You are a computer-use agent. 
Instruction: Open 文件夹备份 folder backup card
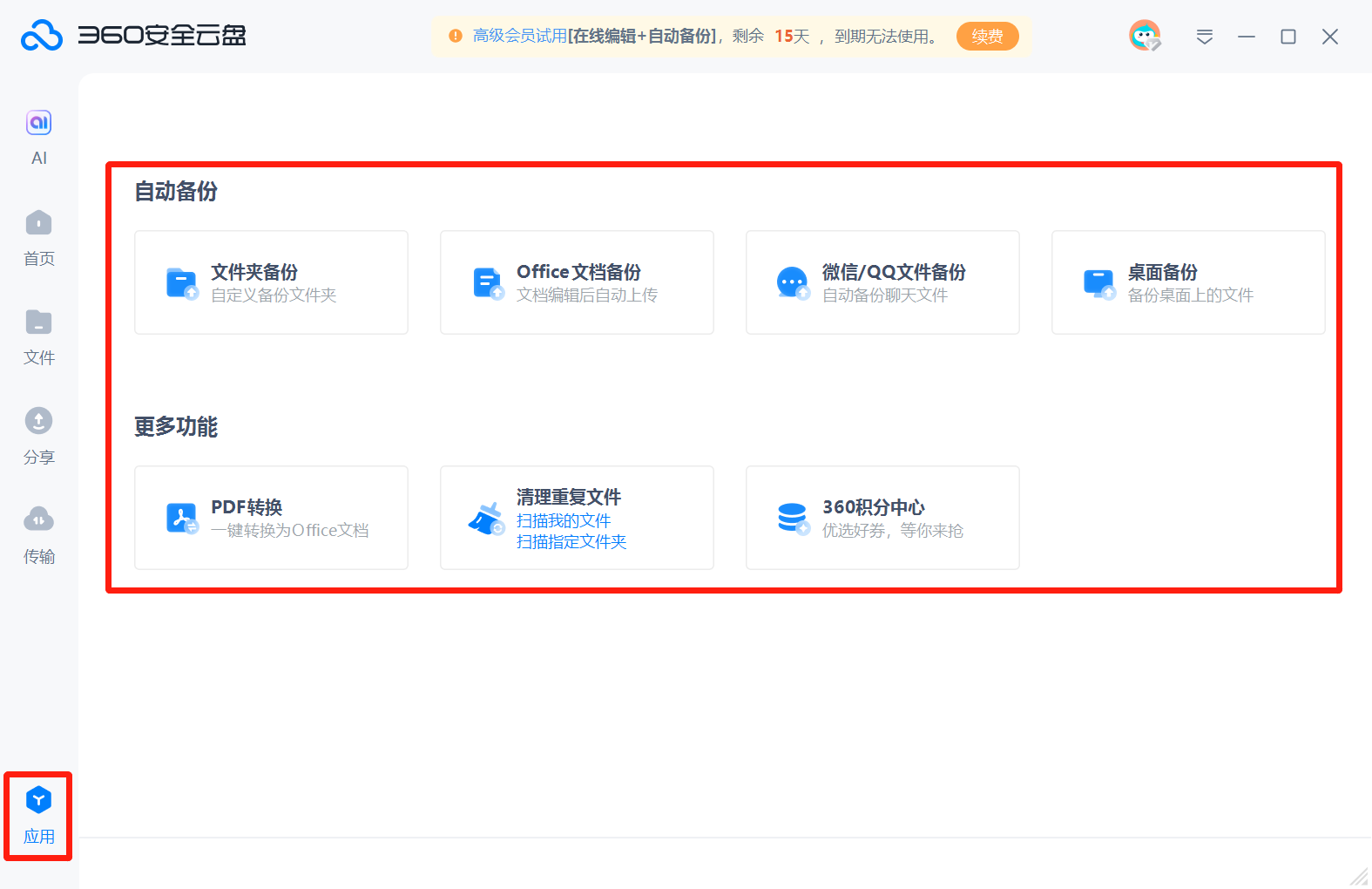point(271,282)
